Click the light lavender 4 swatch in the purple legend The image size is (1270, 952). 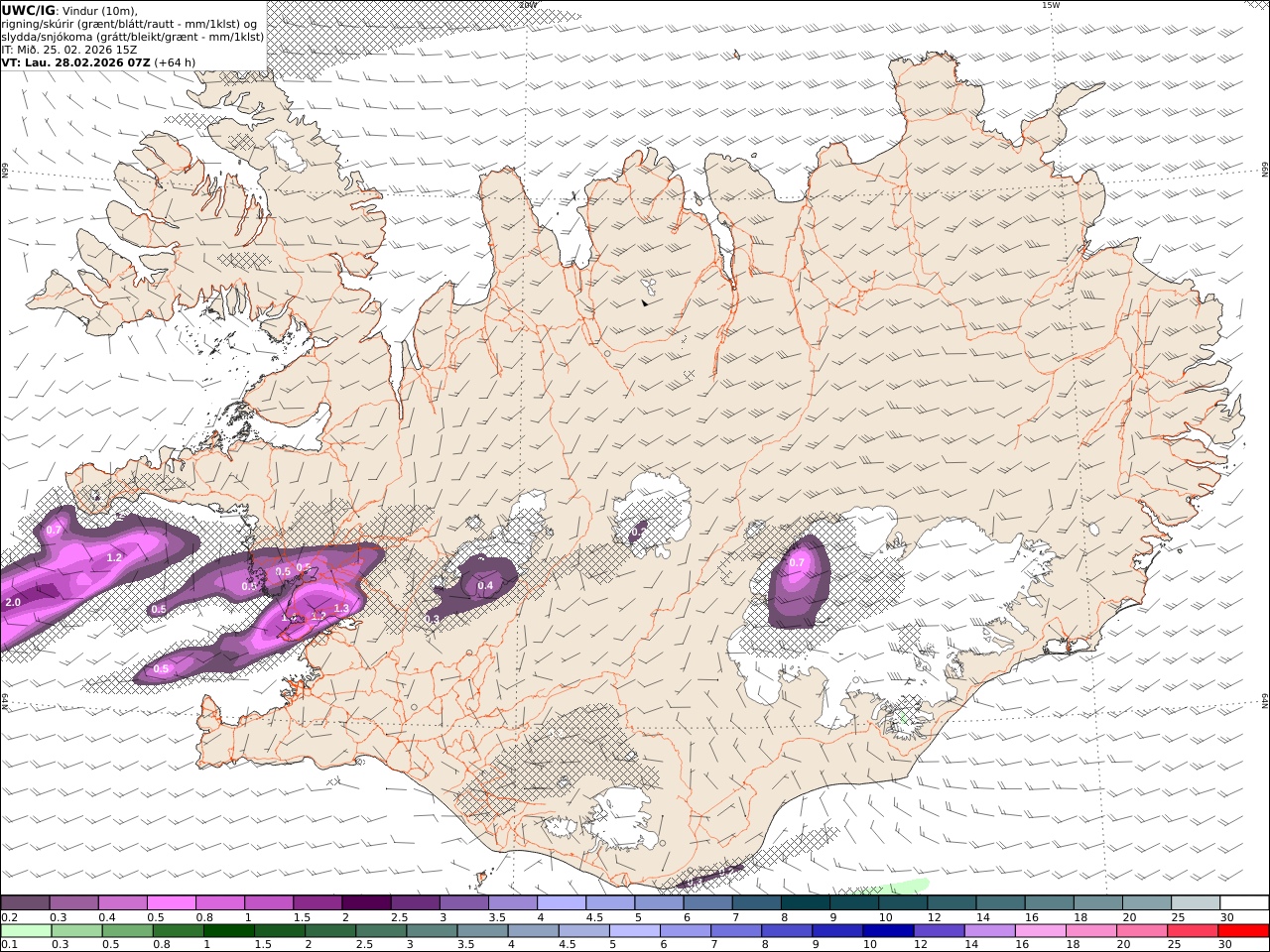(x=561, y=903)
